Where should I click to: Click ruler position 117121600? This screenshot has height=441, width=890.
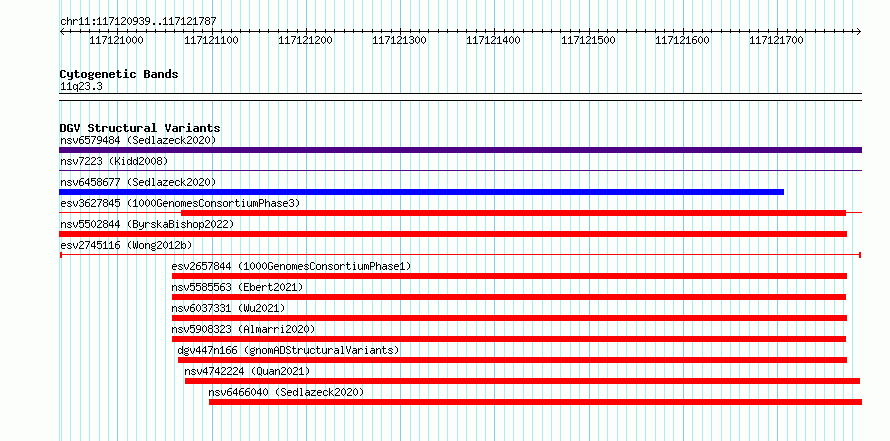point(682,41)
